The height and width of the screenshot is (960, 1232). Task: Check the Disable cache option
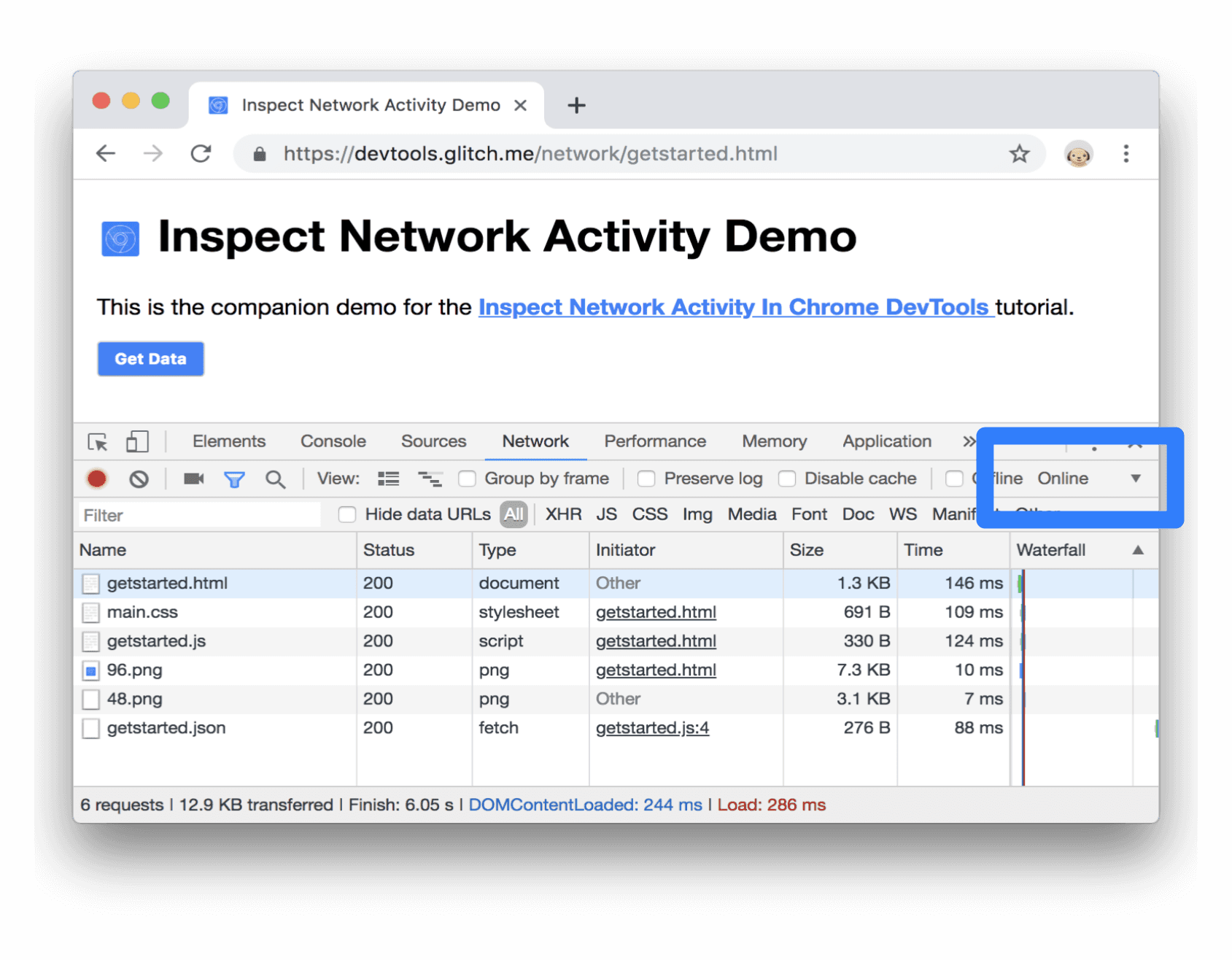click(787, 479)
